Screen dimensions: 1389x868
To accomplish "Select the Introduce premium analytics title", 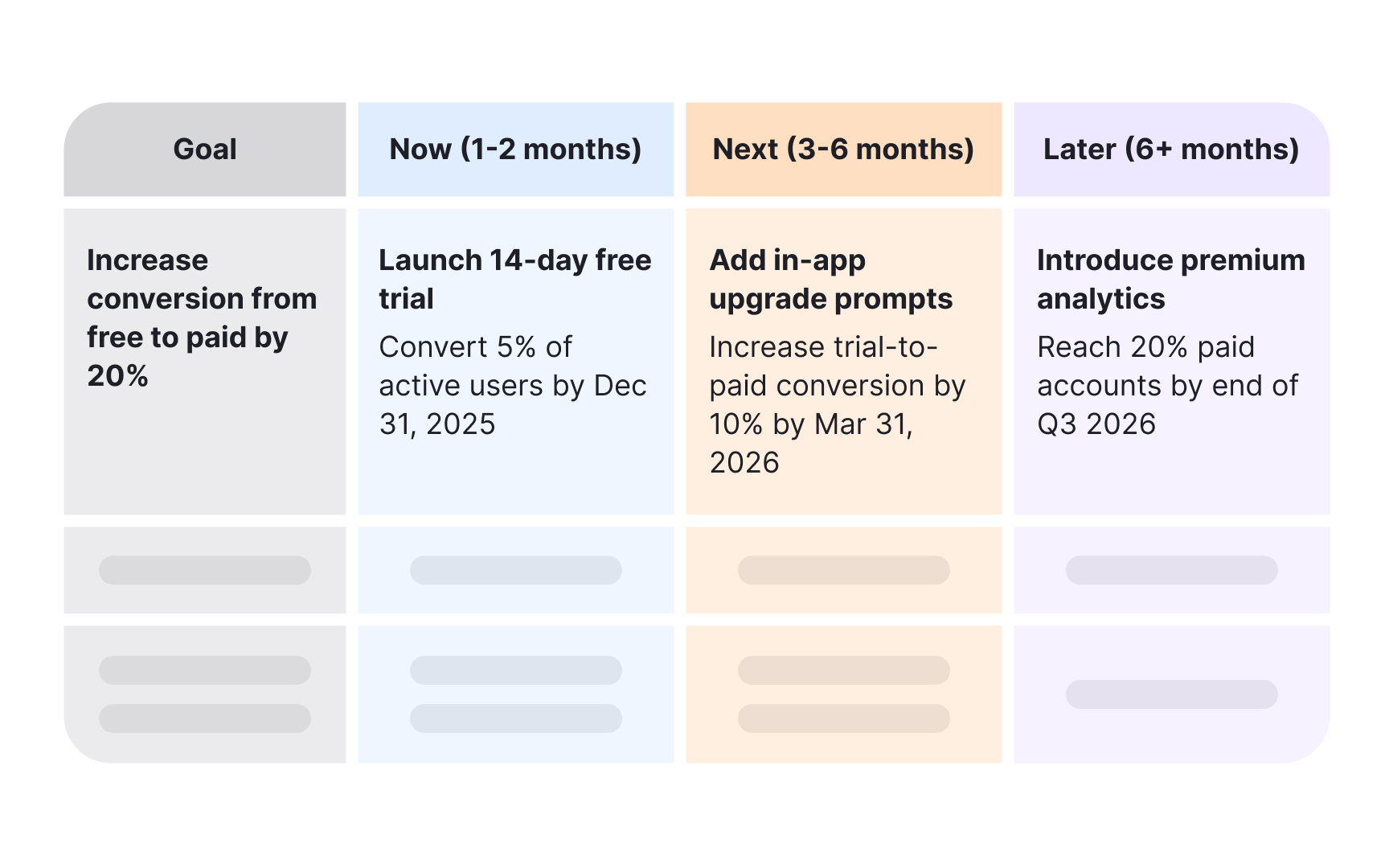I will pos(1170,279).
